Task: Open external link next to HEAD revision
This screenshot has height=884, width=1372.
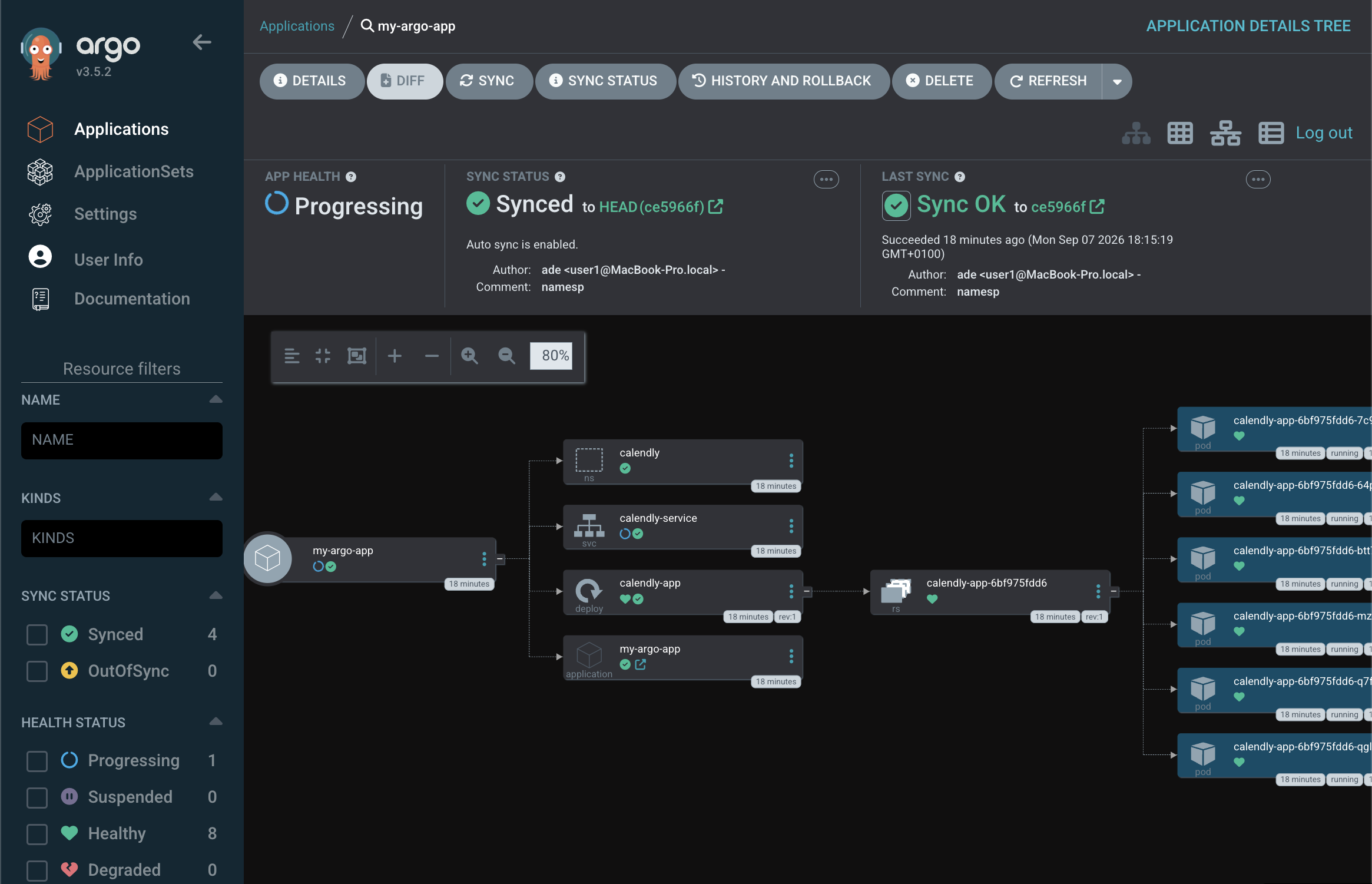Action: (715, 207)
